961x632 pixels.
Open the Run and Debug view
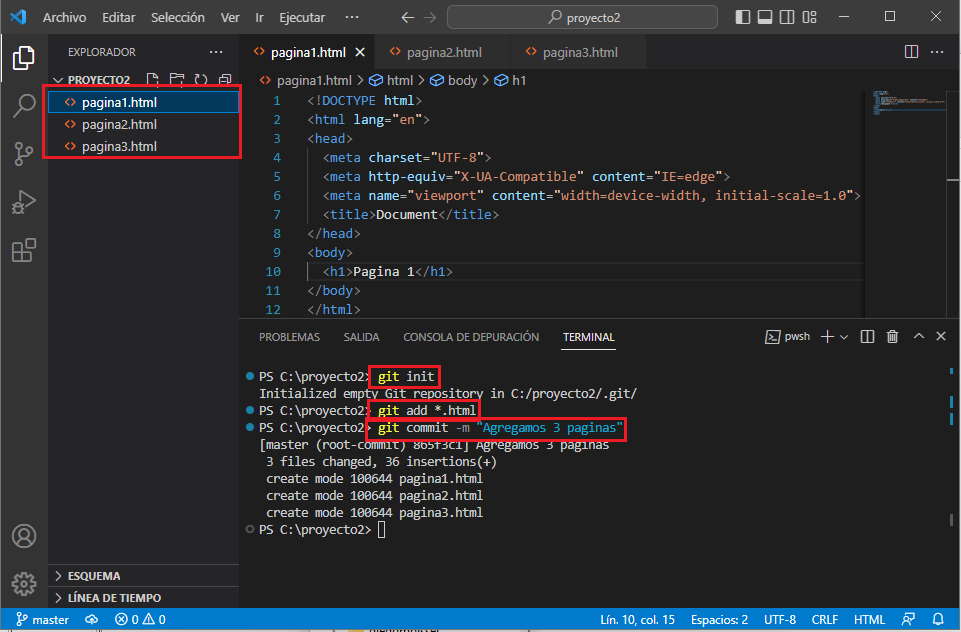pyautogui.click(x=23, y=202)
